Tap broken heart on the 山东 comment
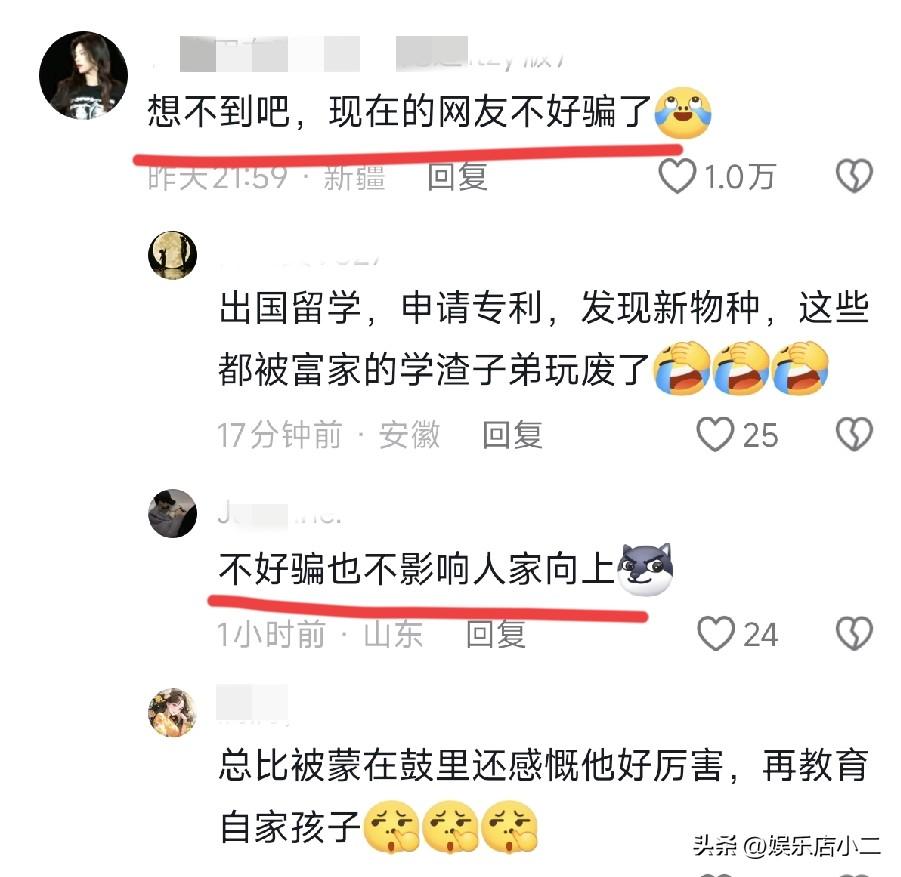 coord(854,633)
